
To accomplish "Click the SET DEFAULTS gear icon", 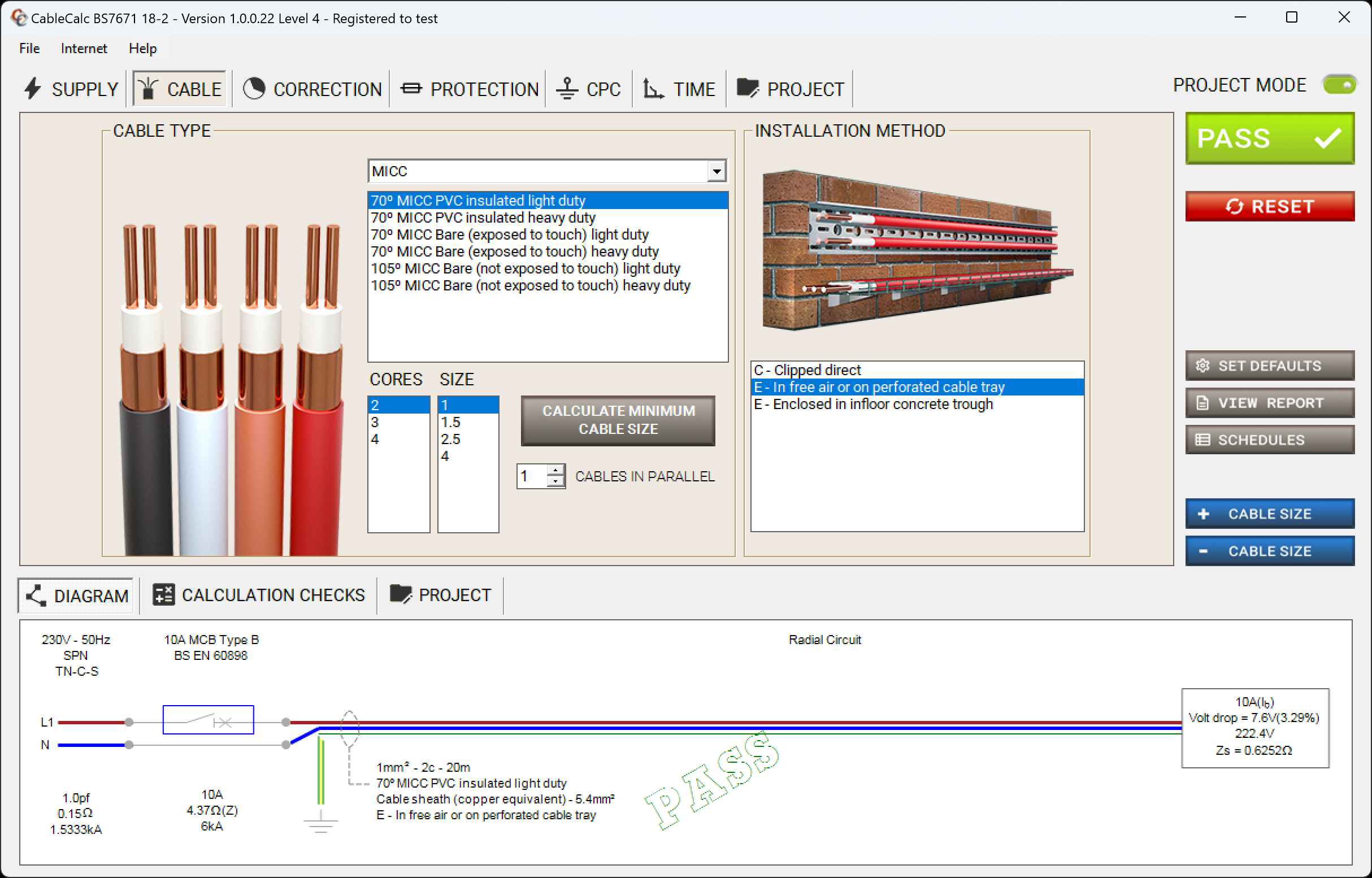I will [1203, 366].
